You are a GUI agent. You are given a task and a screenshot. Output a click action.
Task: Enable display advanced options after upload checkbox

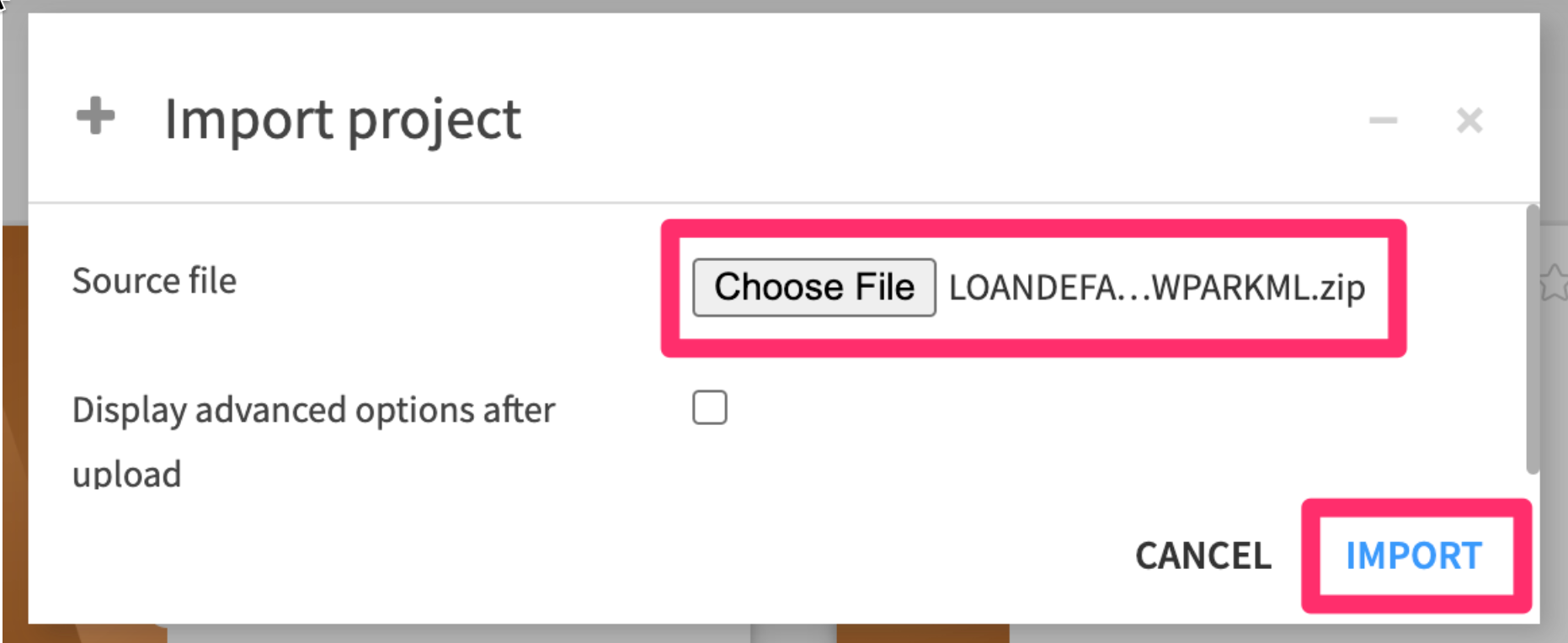(710, 408)
